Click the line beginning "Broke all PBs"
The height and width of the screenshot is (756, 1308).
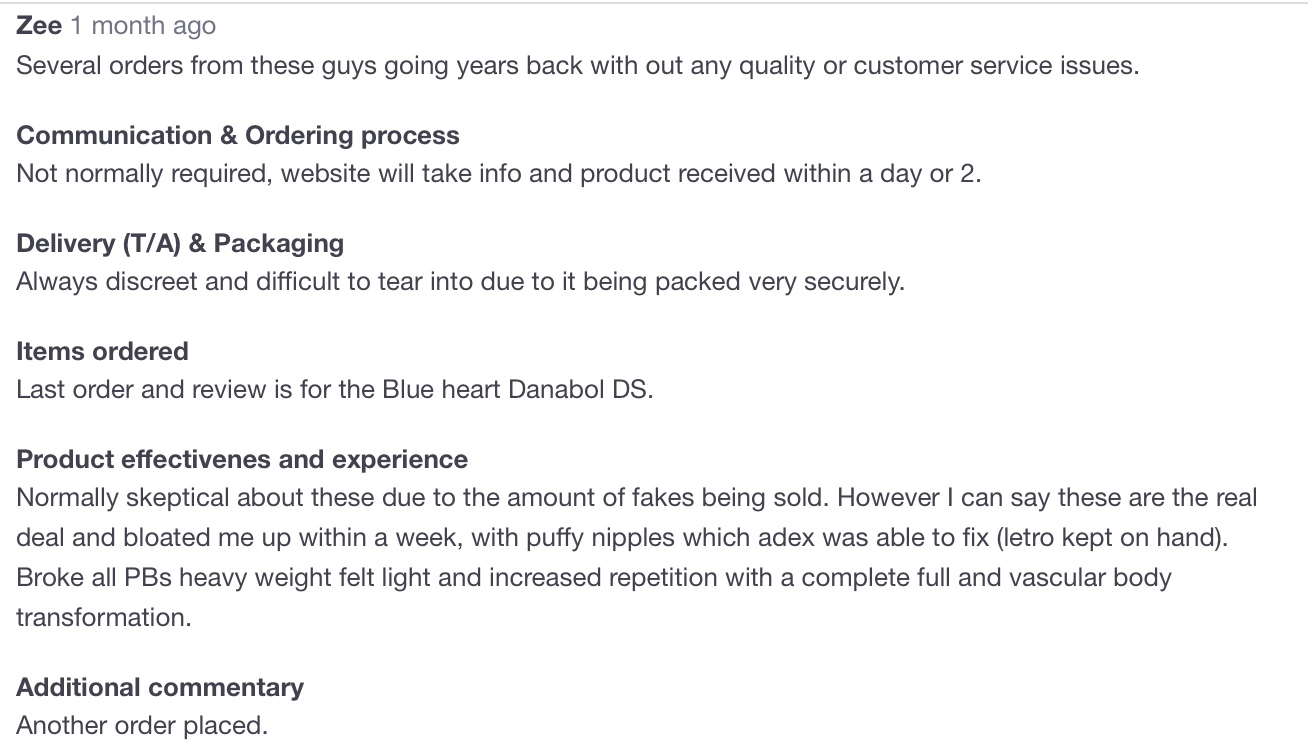click(593, 577)
